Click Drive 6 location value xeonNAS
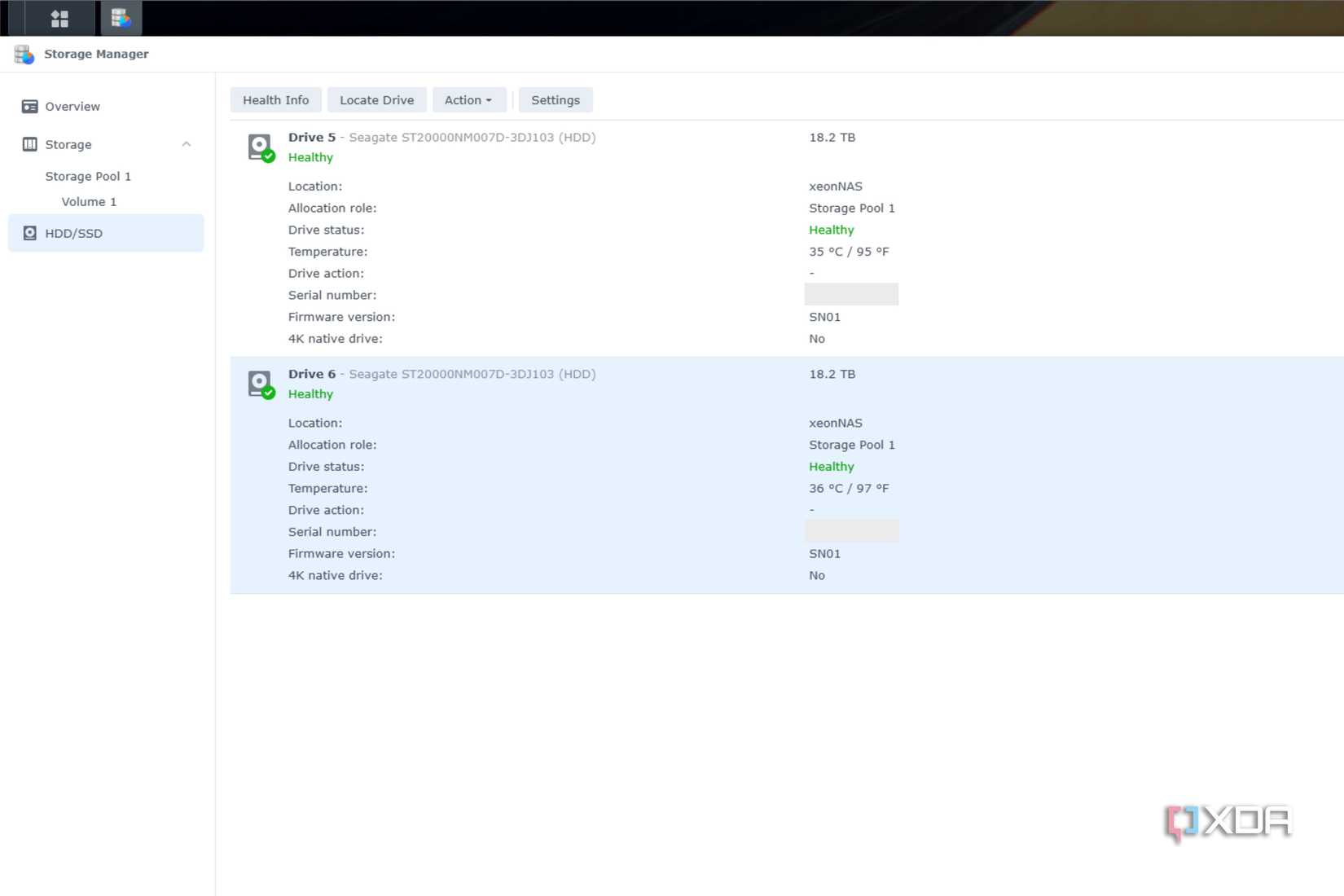Screen dimensions: 1344x896 [x=836, y=424]
